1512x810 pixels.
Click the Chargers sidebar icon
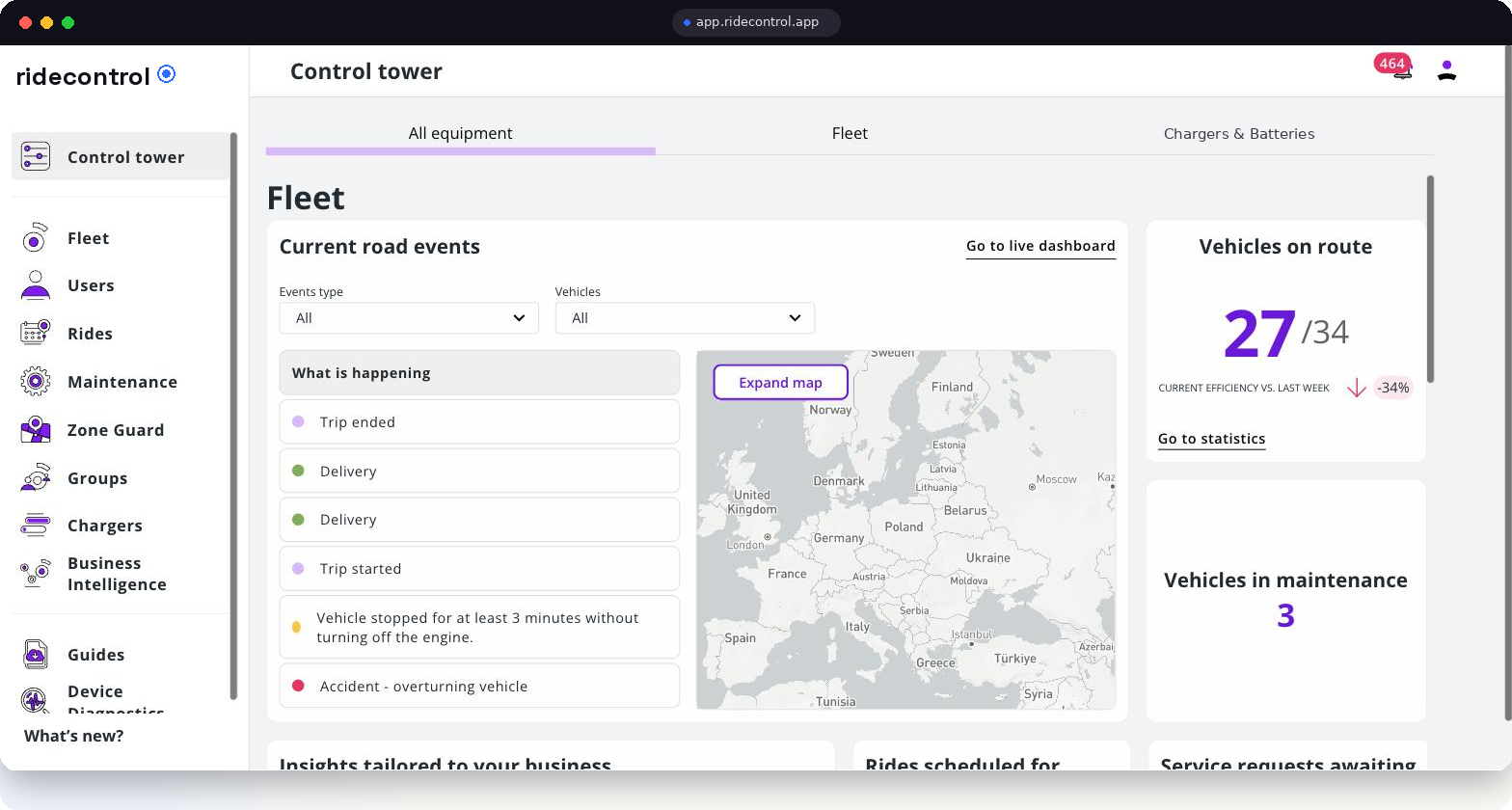tap(35, 525)
